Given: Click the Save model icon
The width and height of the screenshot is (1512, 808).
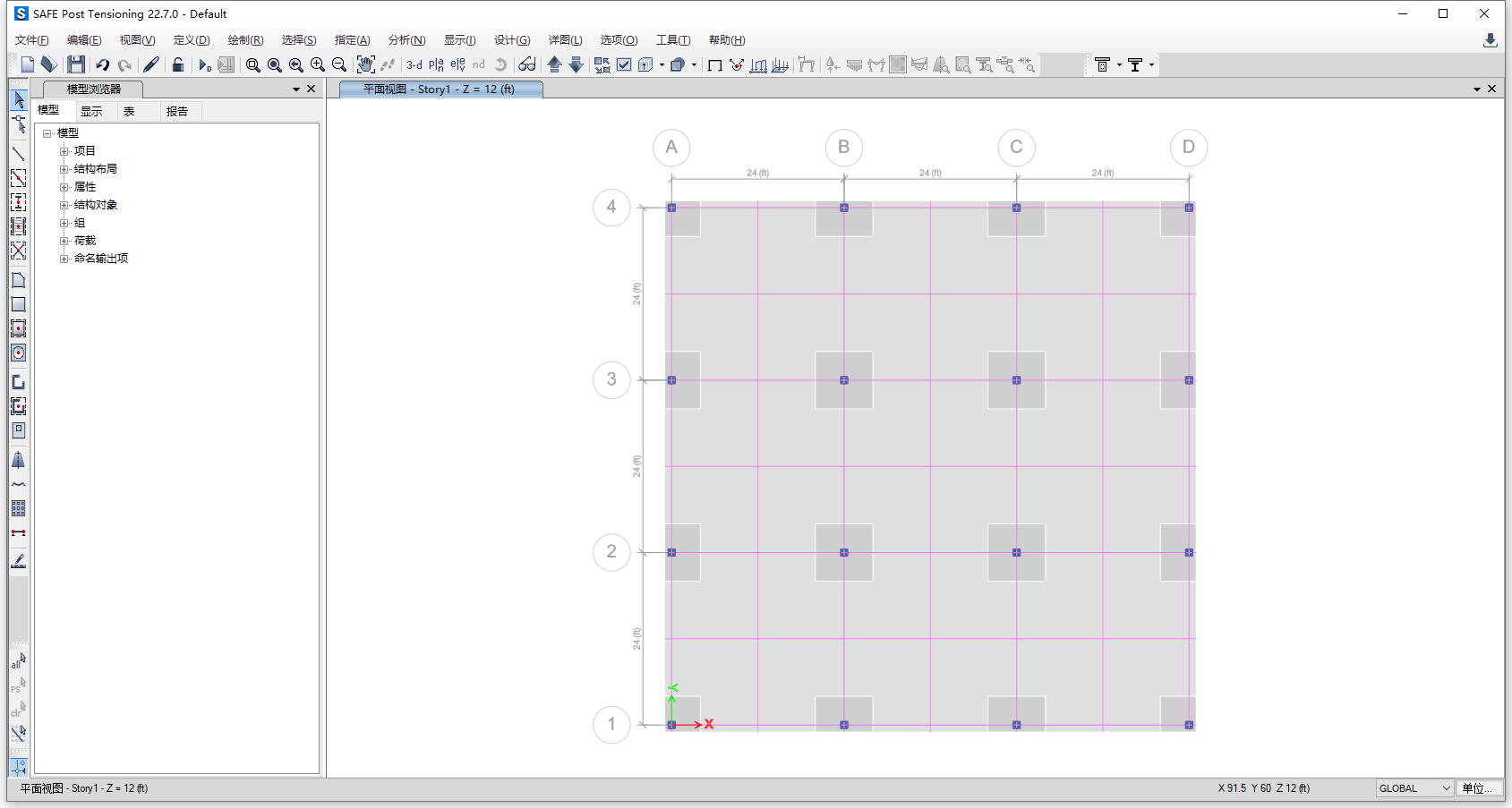Looking at the screenshot, I should coord(76,64).
